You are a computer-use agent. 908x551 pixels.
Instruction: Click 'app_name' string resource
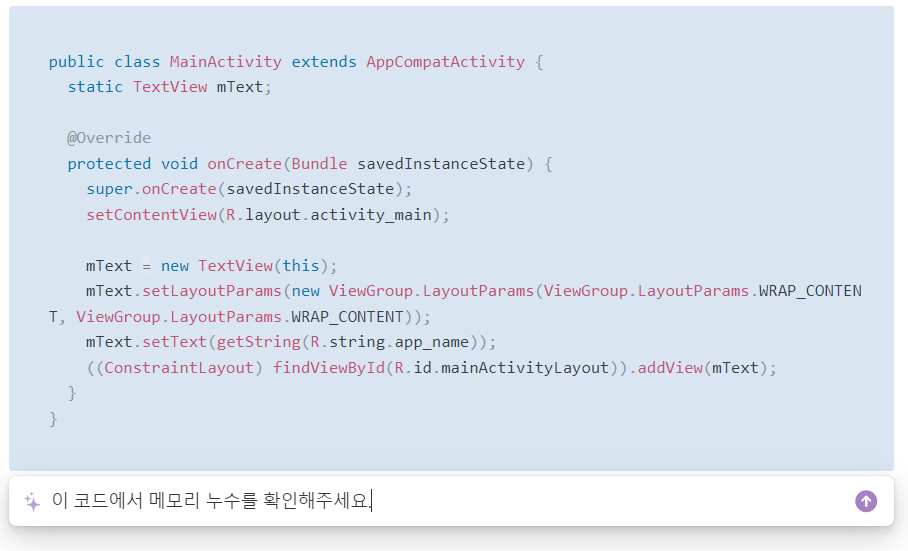click(x=432, y=343)
